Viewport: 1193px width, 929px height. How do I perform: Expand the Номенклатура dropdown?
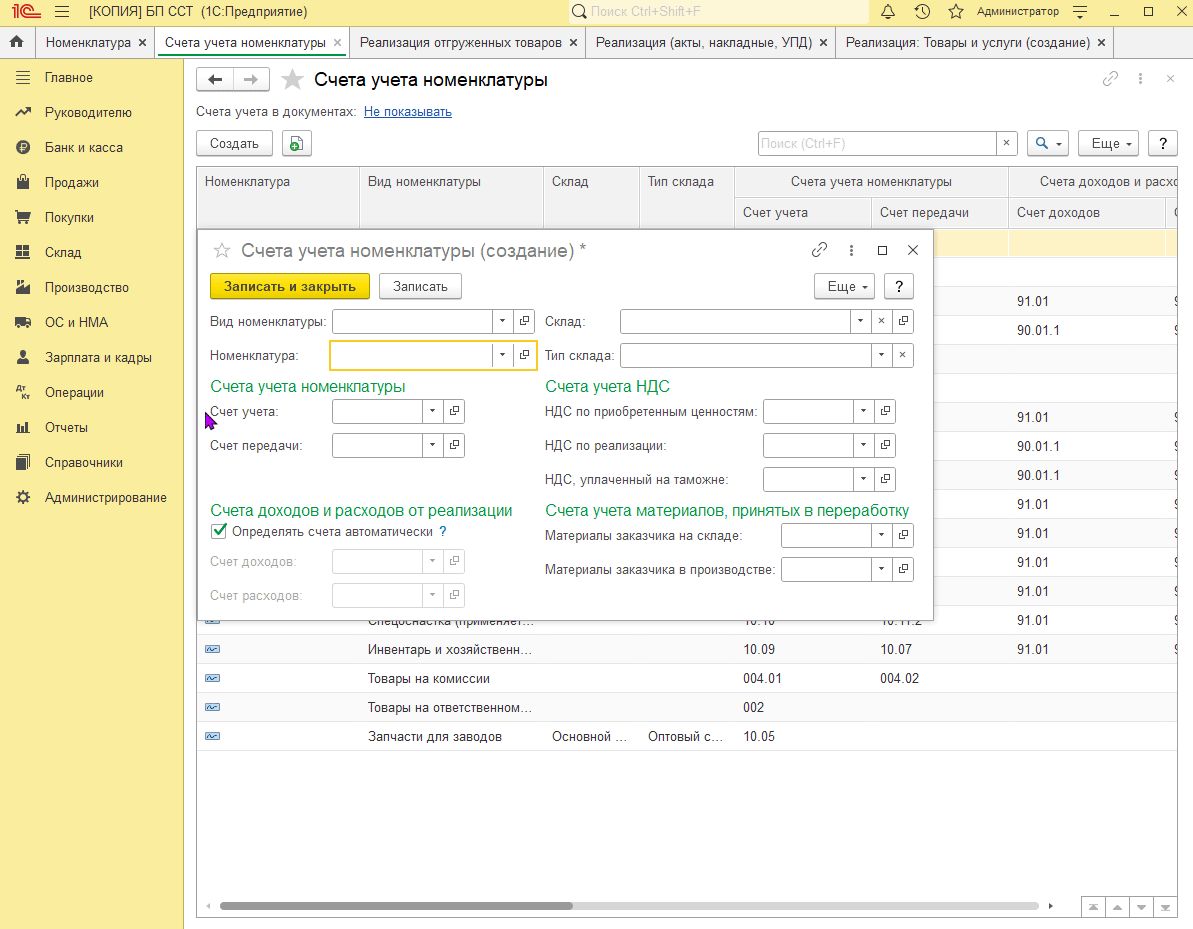point(502,355)
